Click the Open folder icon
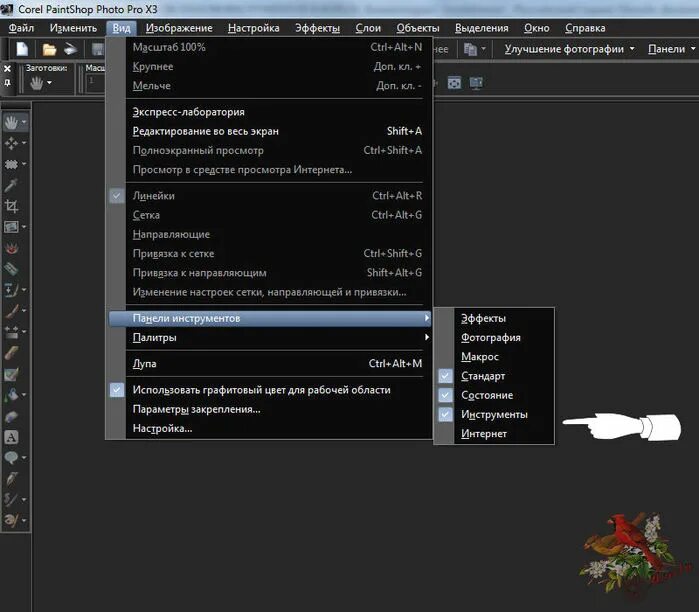699x612 pixels. (49, 49)
